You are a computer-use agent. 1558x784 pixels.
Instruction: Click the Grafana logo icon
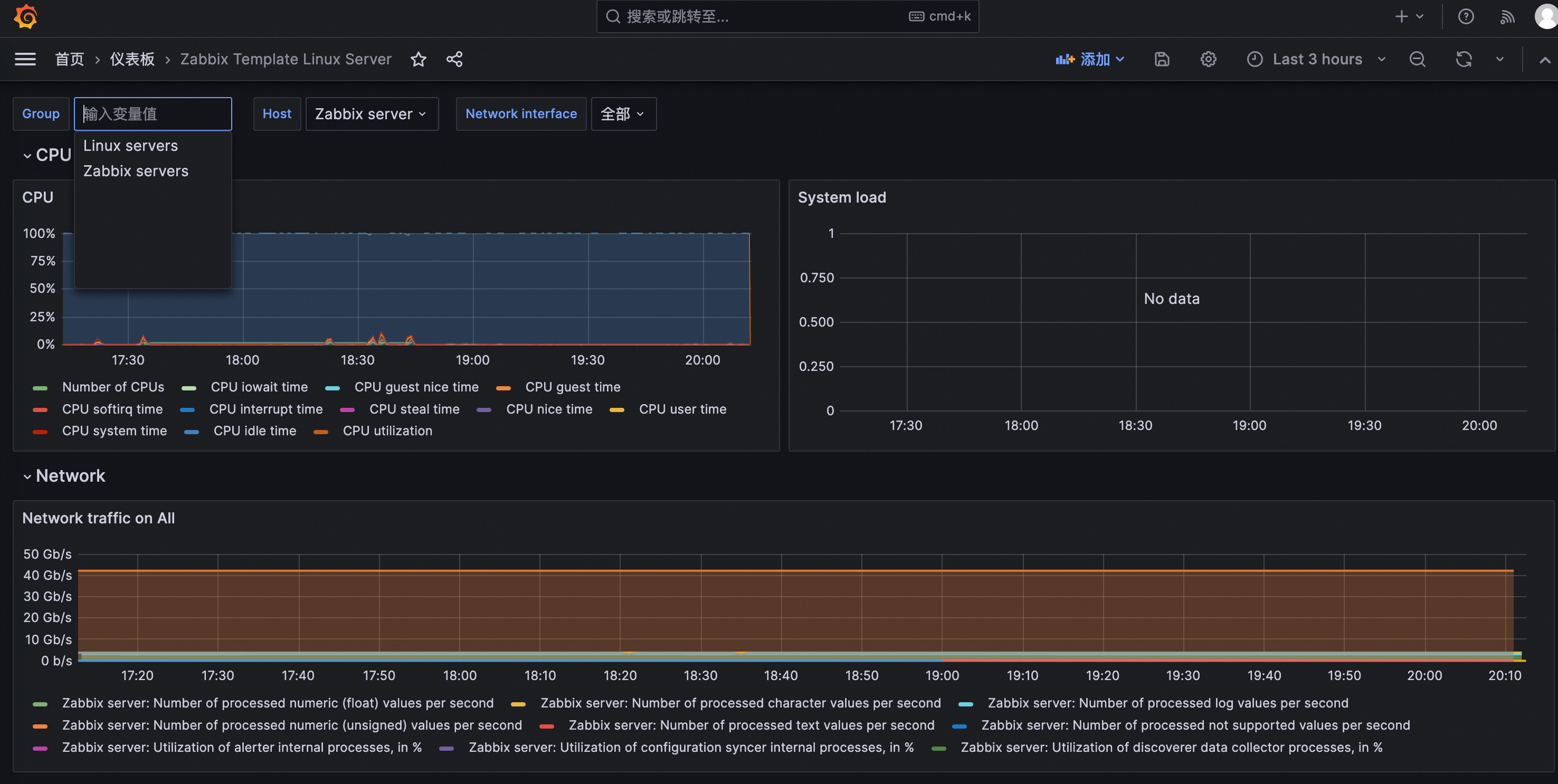coord(25,16)
